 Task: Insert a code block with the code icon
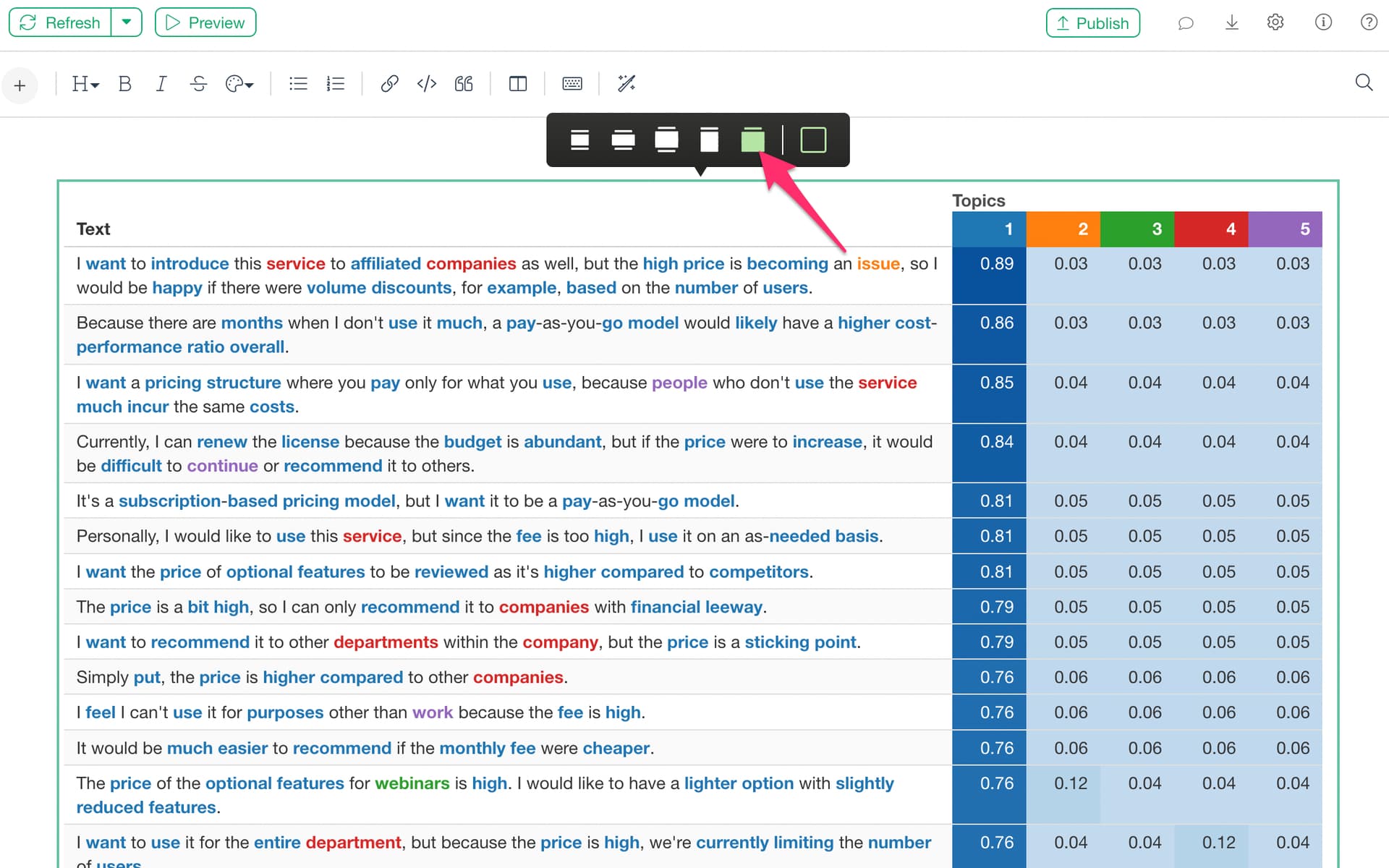pyautogui.click(x=427, y=84)
